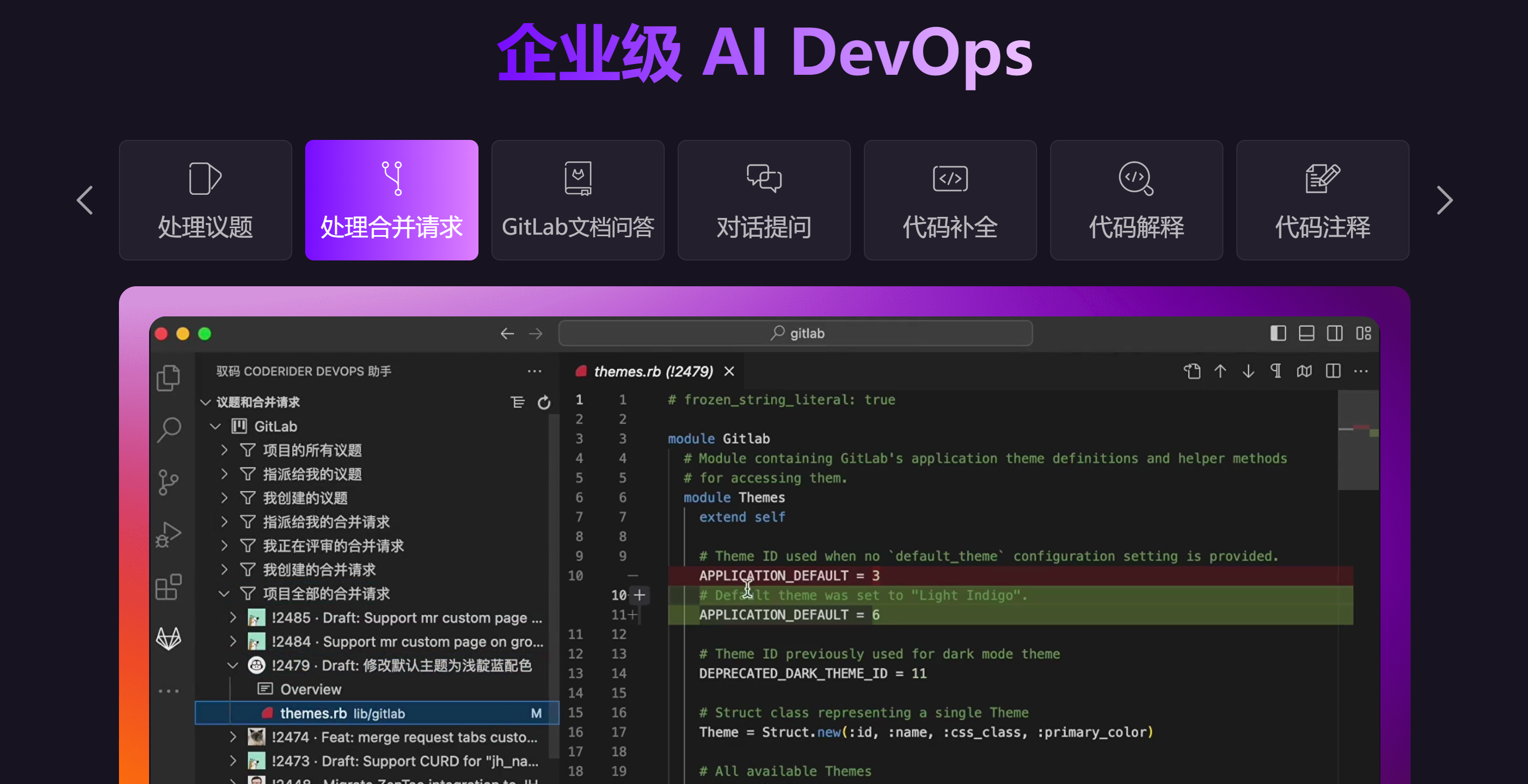Image resolution: width=1528 pixels, height=784 pixels.
Task: Split the editor using the split icon
Action: pyautogui.click(x=1333, y=371)
